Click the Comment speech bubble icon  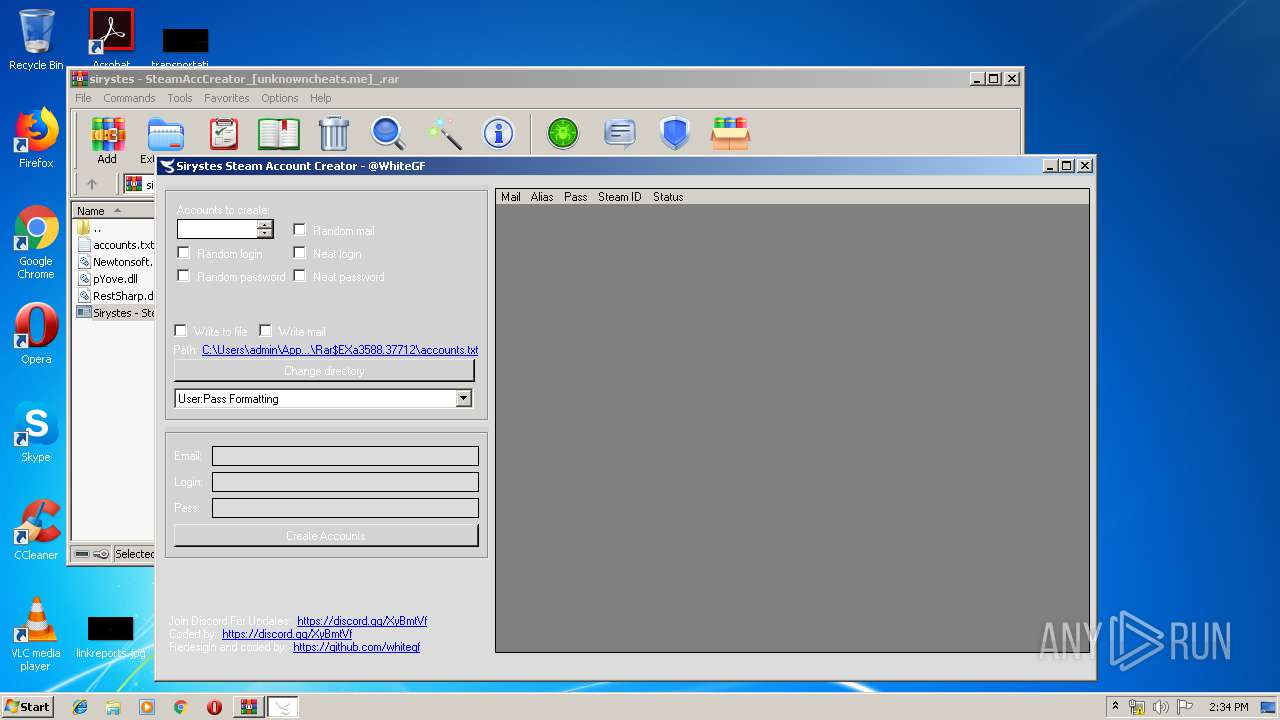click(620, 133)
